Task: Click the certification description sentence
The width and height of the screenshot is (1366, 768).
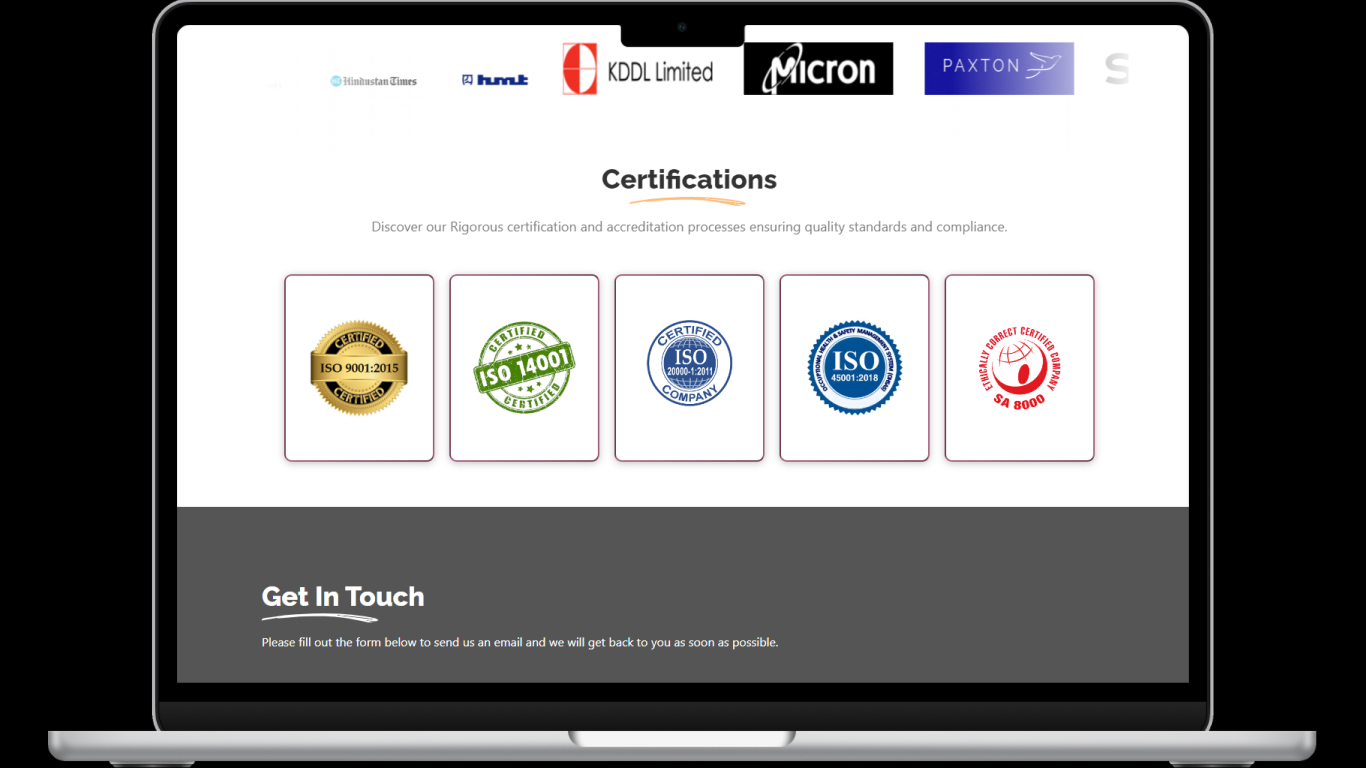Action: coord(689,227)
